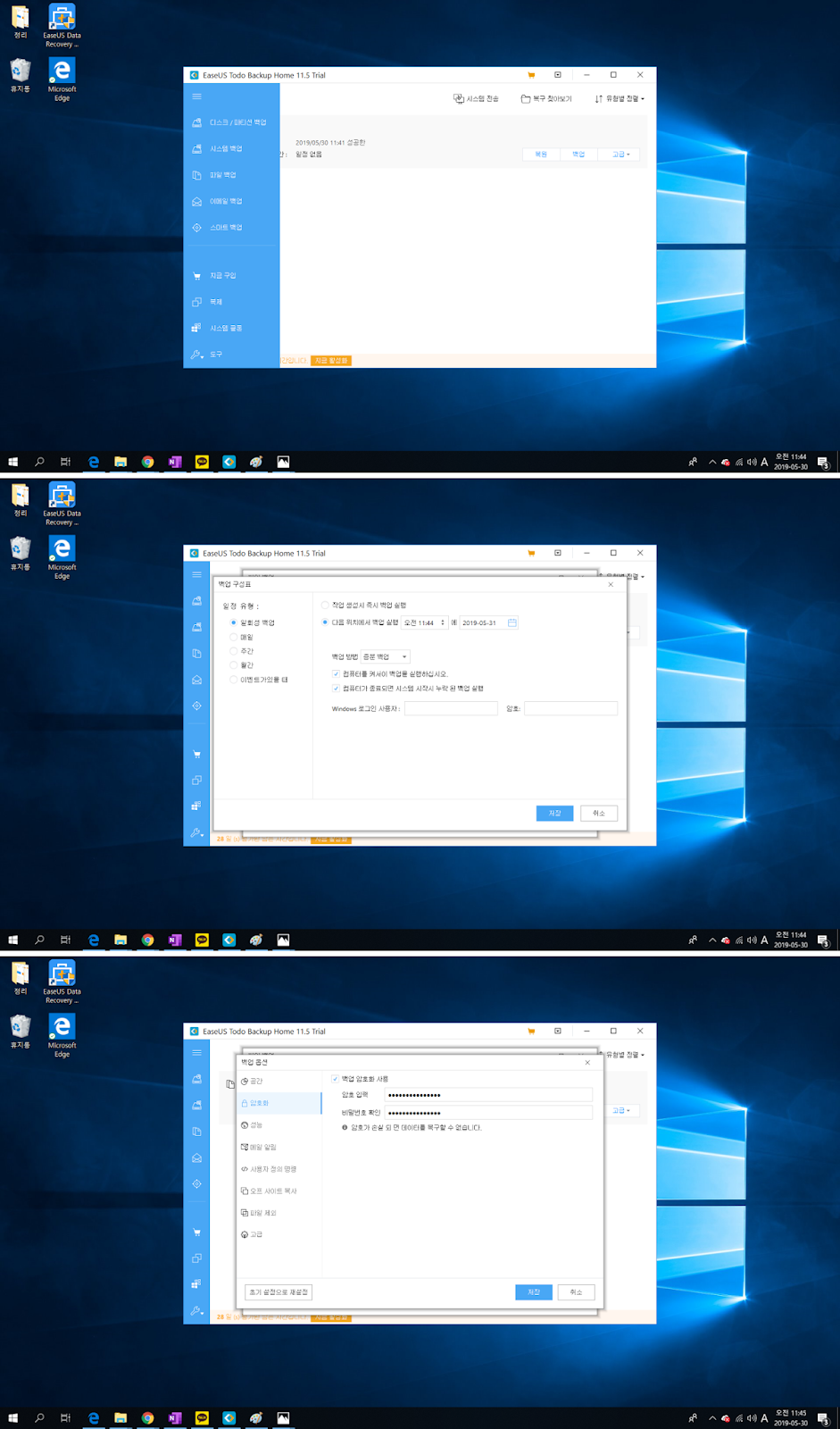Click taskbar clock showing 오전 11:45
Screen dimensions: 840x1429
[x=791, y=1417]
